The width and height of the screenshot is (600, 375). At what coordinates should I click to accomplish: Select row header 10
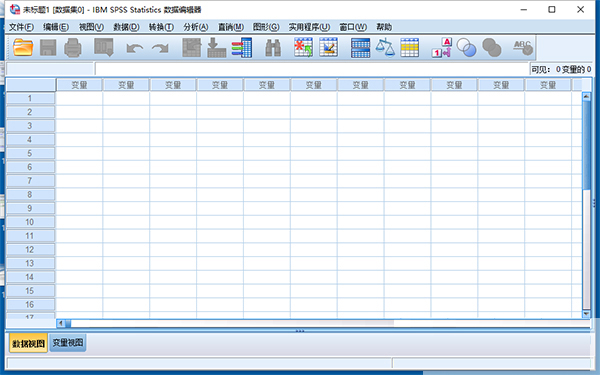(30, 222)
